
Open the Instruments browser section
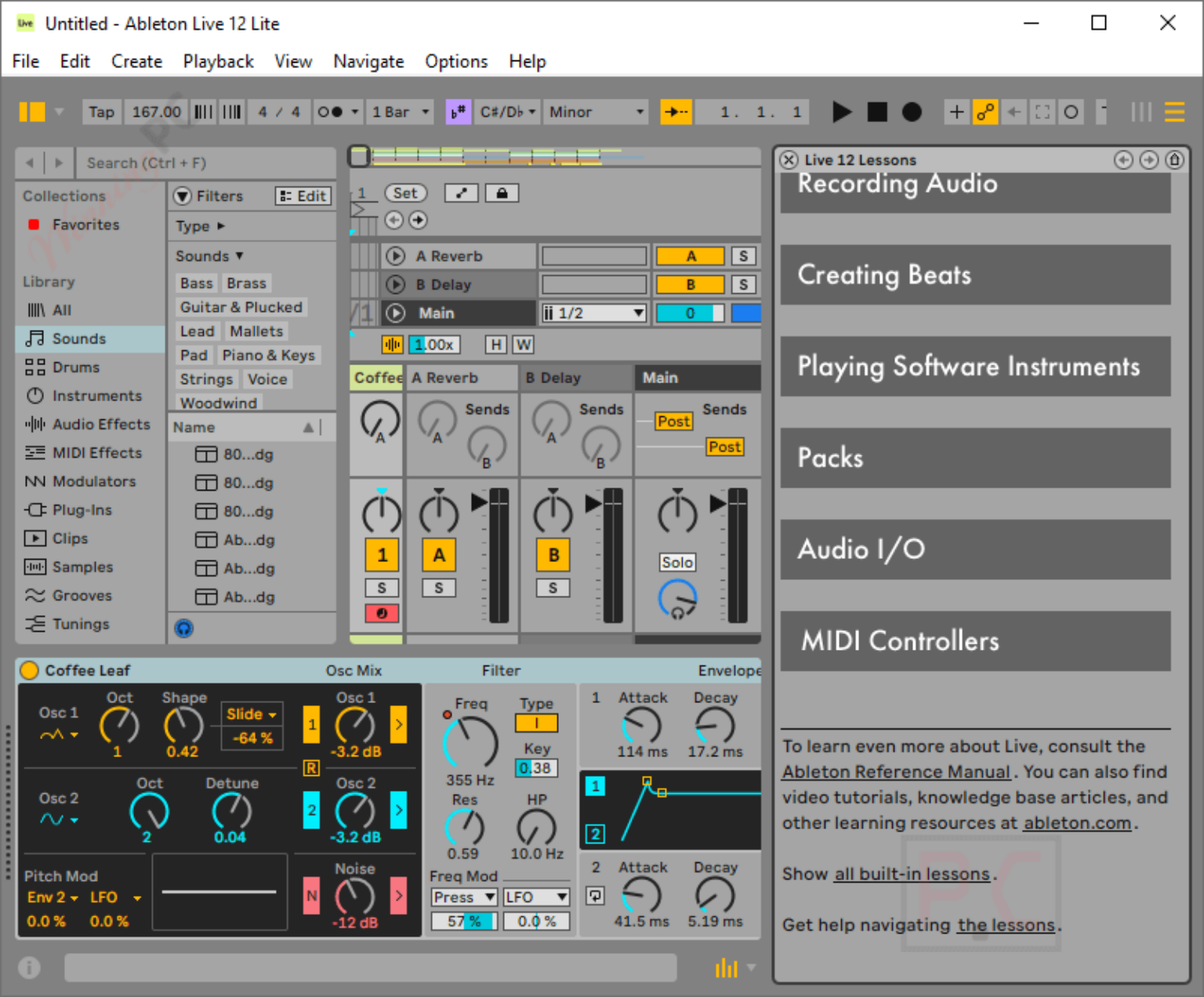coord(97,395)
